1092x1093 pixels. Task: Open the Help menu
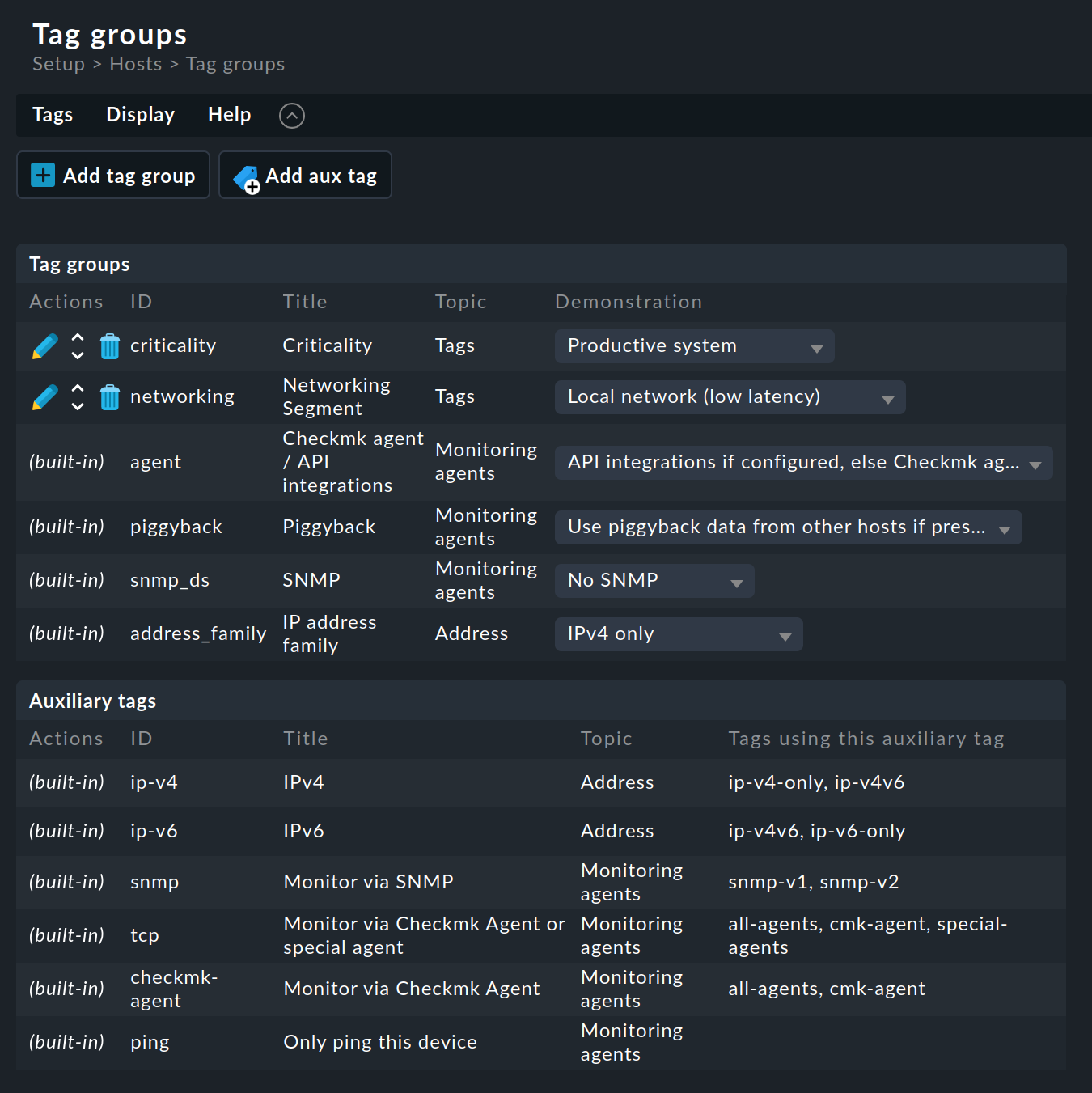229,114
